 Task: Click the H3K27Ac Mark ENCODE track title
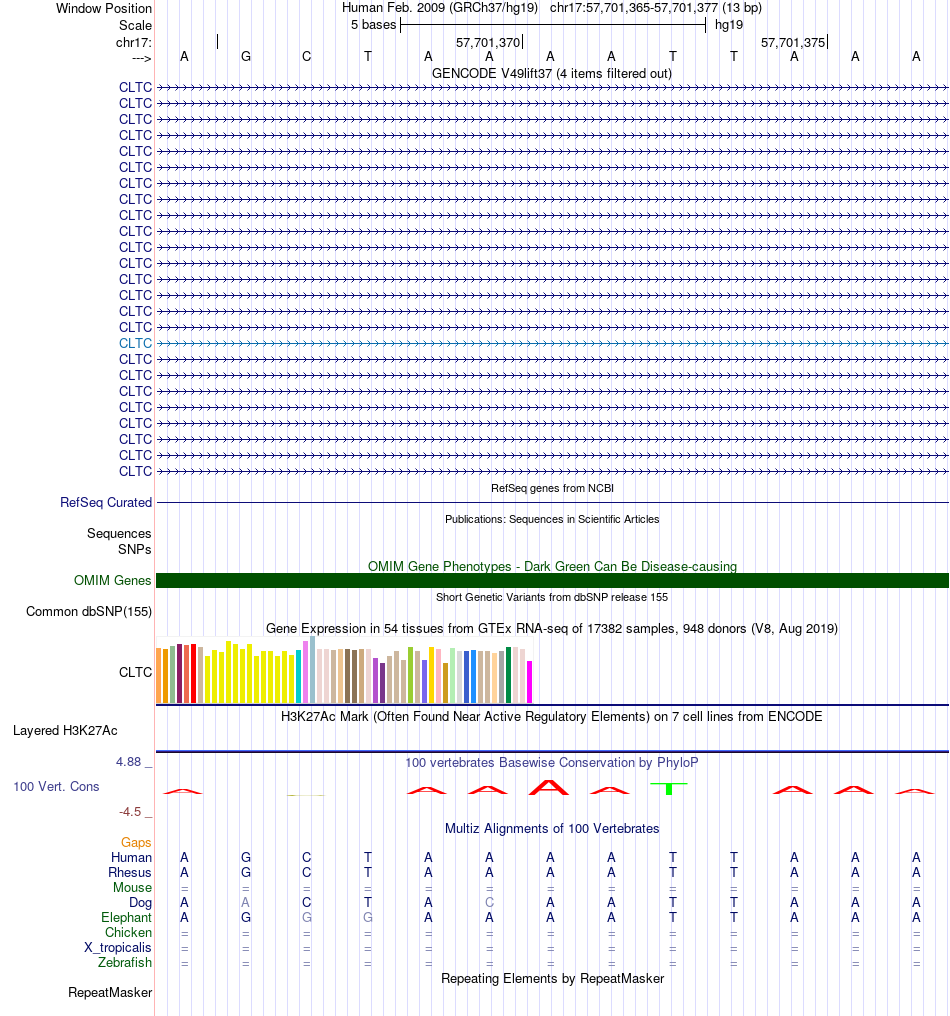pos(552,717)
